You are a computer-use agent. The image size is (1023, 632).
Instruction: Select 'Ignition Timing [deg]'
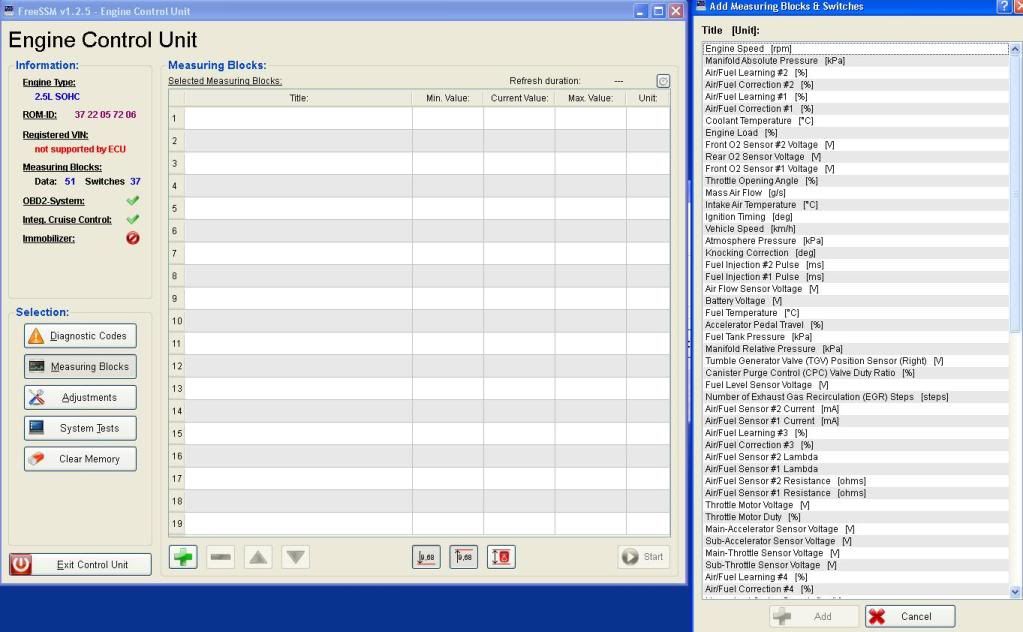(855, 217)
